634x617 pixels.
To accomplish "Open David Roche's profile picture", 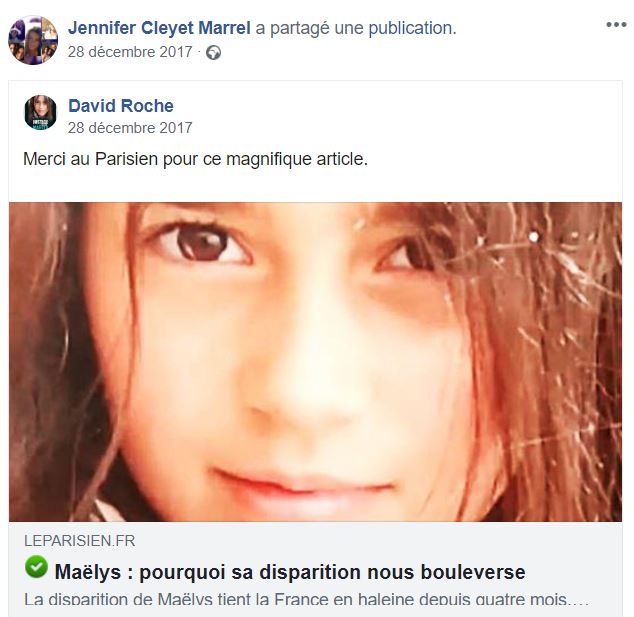I will [40, 112].
